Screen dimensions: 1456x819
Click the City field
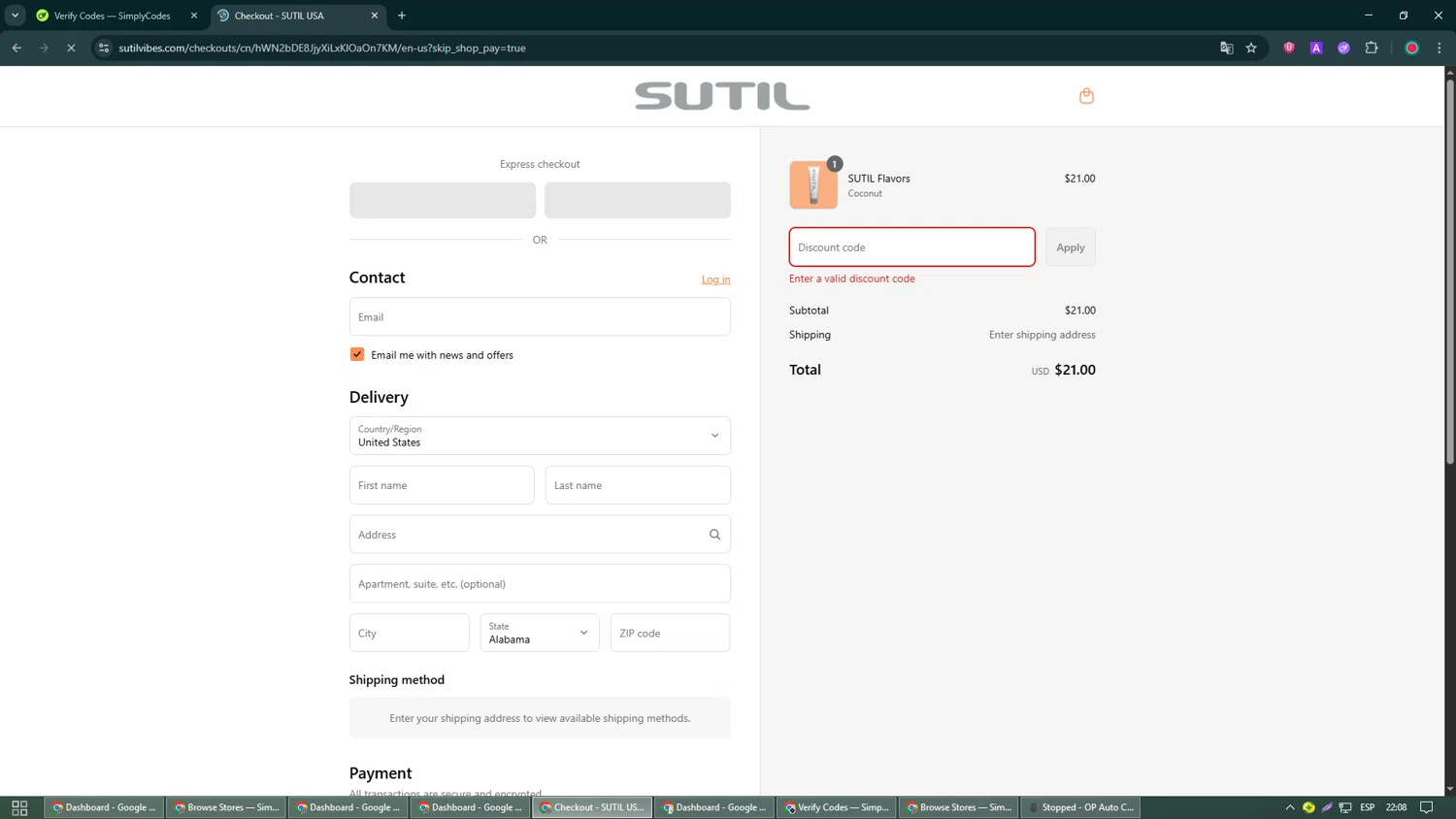[x=409, y=633]
